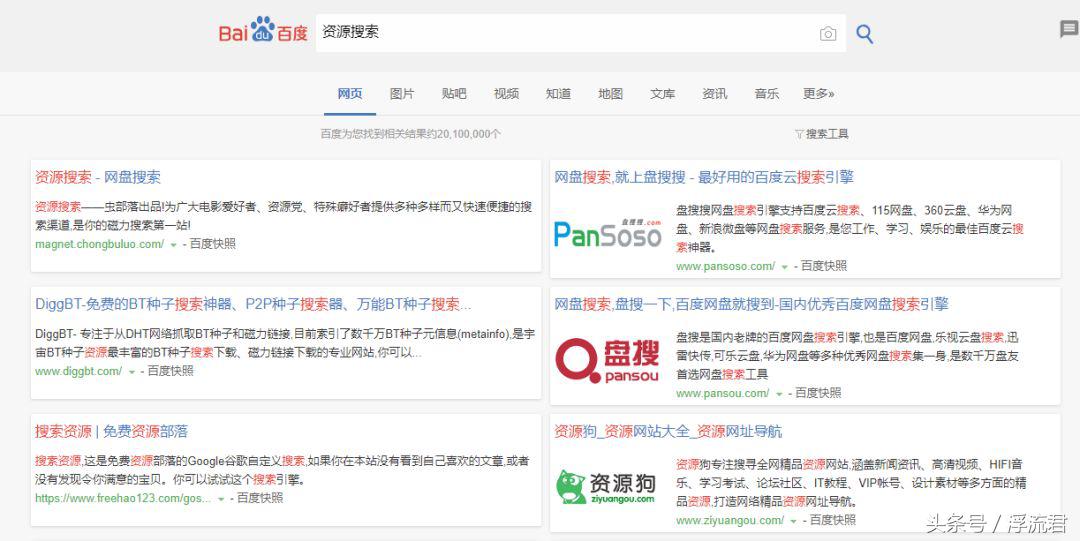
Task: Click the PanSoso logo thumbnail
Action: click(608, 234)
